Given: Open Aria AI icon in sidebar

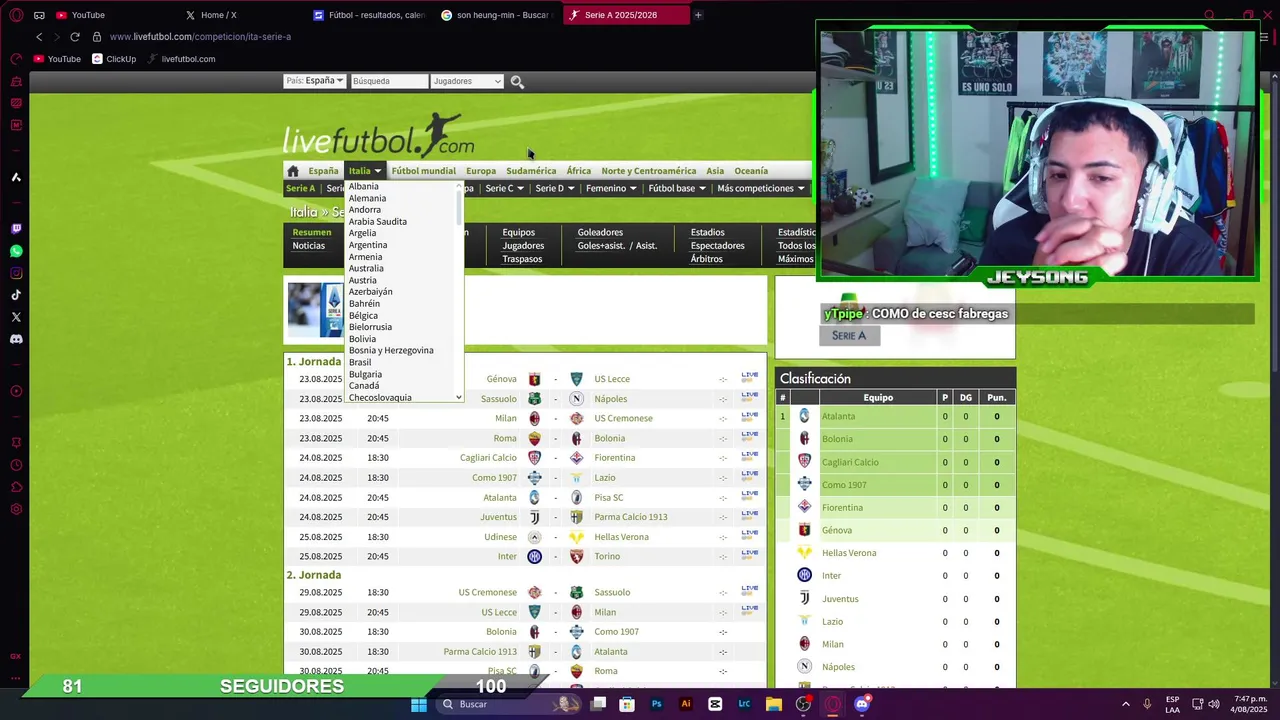Looking at the screenshot, I should (16, 177).
